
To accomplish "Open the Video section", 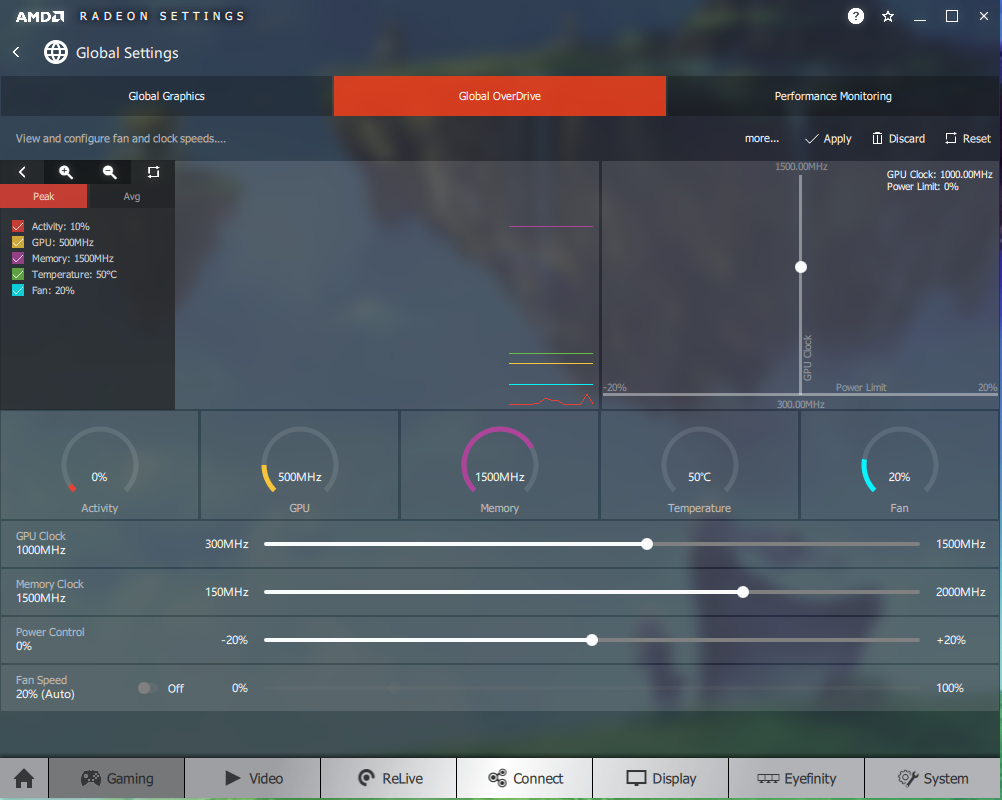I will pos(253,778).
